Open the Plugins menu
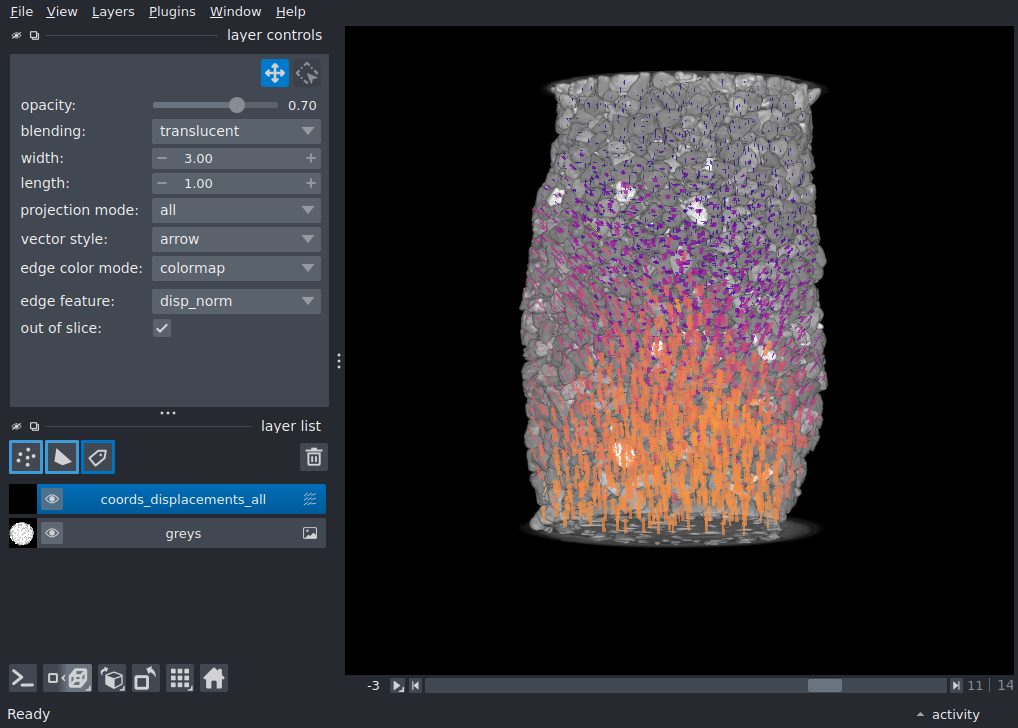This screenshot has height=728, width=1018. 172,12
